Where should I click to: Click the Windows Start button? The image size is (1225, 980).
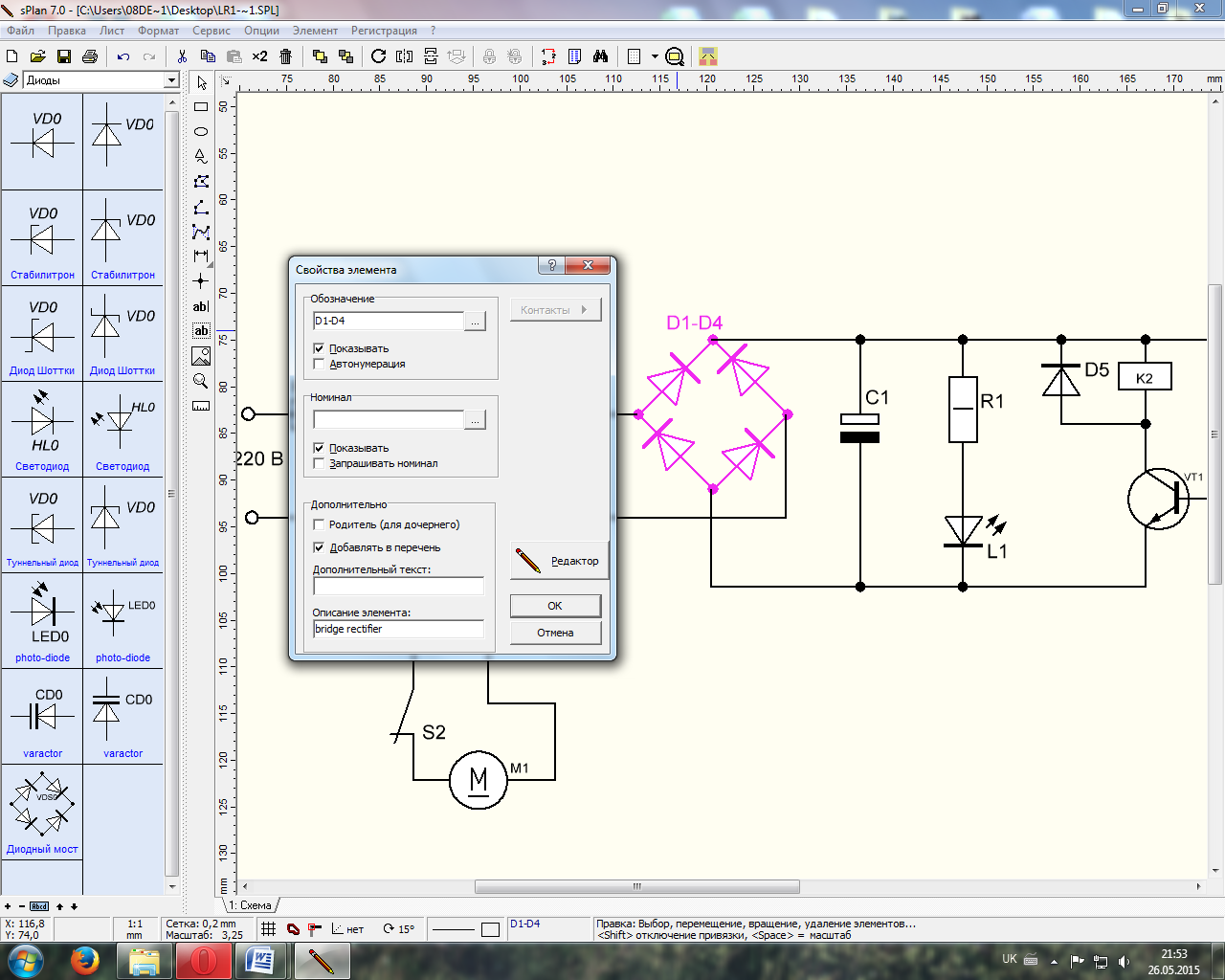(x=26, y=961)
